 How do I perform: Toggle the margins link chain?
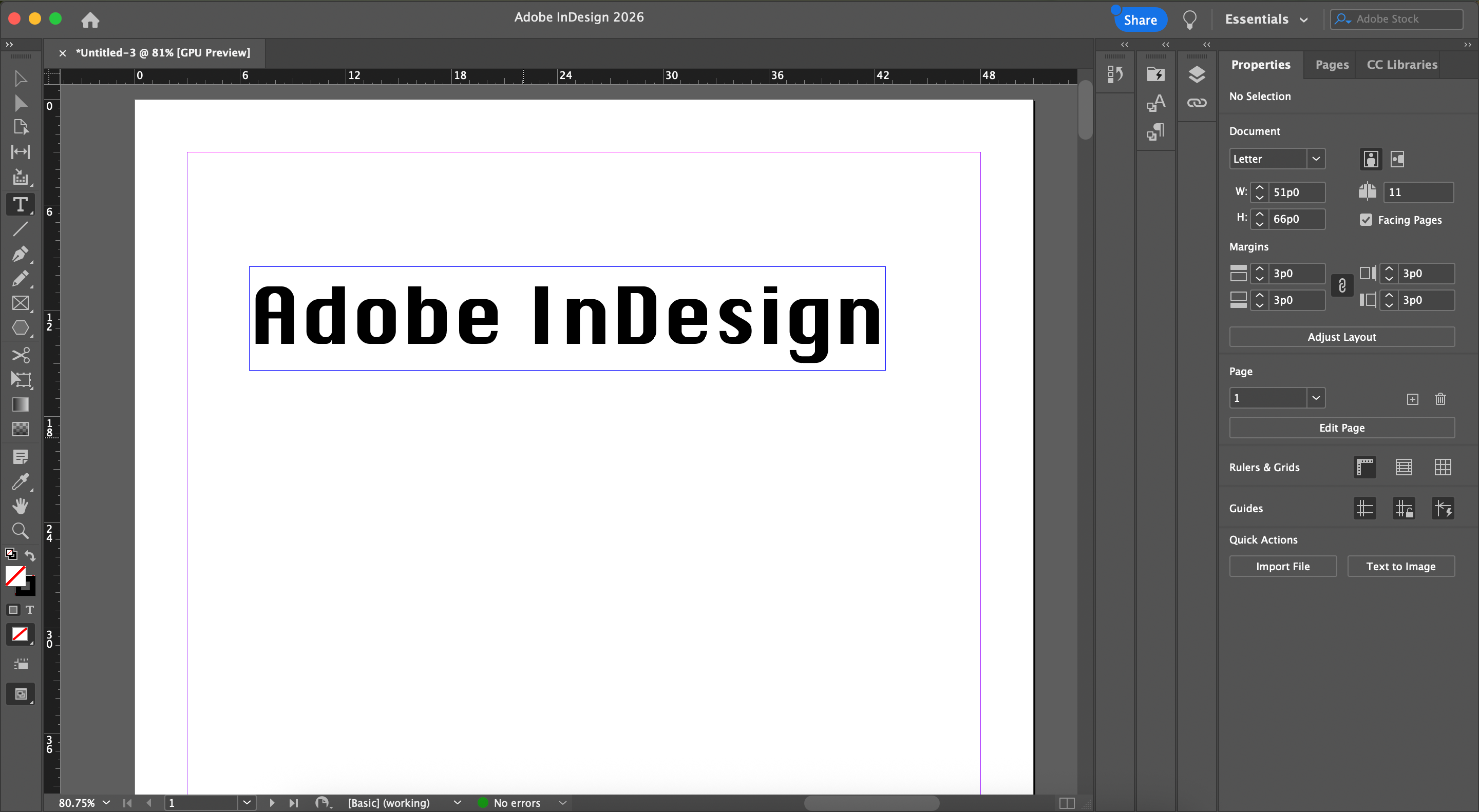(x=1342, y=286)
